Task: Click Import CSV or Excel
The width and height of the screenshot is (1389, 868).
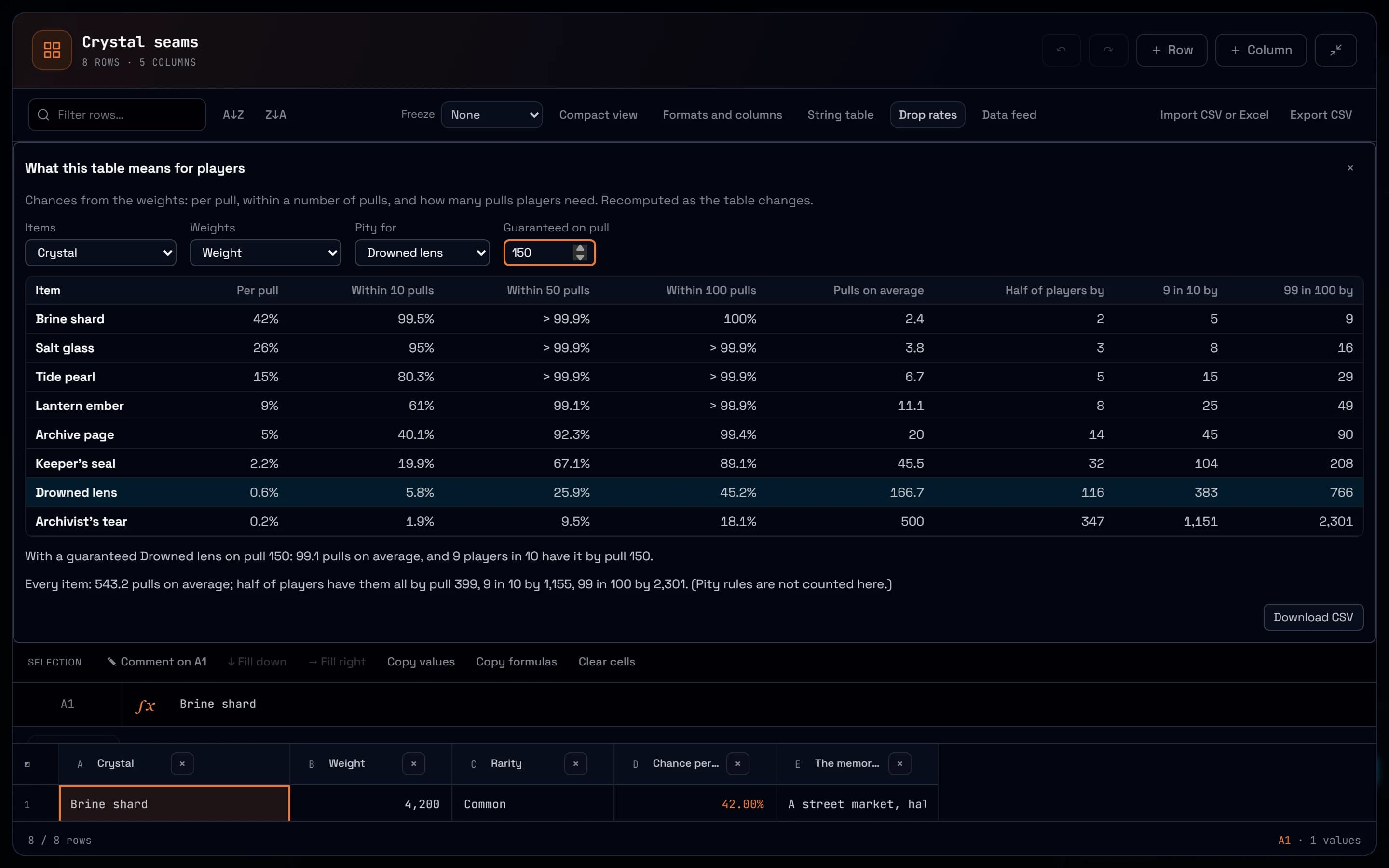Action: pyautogui.click(x=1214, y=115)
